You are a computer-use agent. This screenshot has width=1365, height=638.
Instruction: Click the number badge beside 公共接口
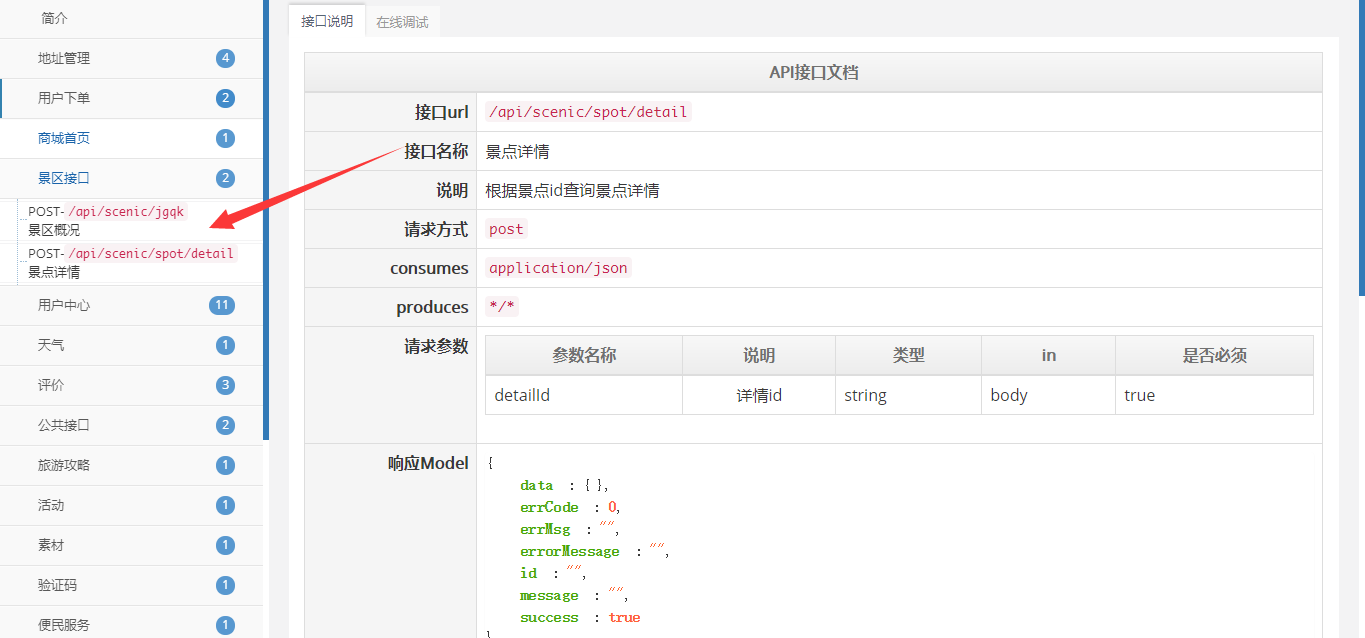tap(225, 425)
